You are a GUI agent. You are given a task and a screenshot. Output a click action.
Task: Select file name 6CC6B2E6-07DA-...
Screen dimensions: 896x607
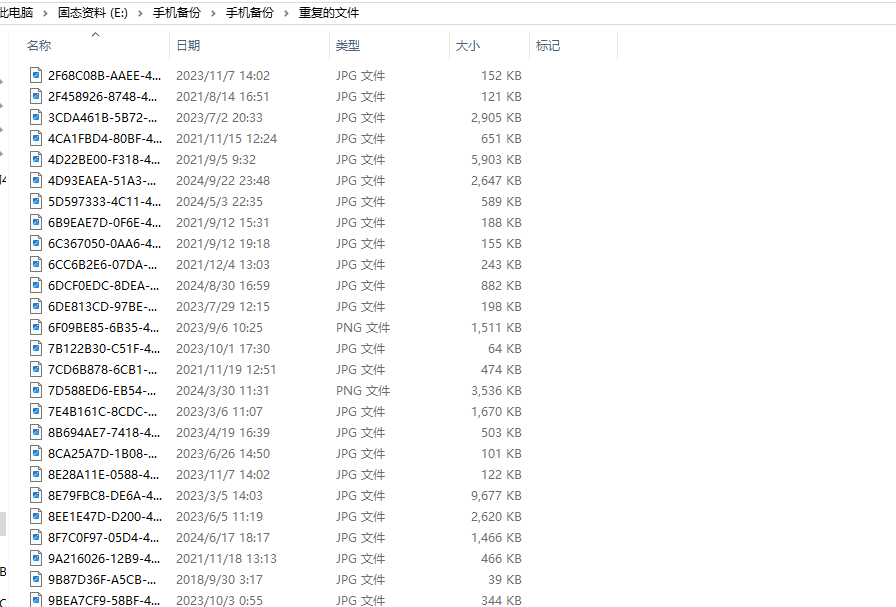click(x=103, y=265)
